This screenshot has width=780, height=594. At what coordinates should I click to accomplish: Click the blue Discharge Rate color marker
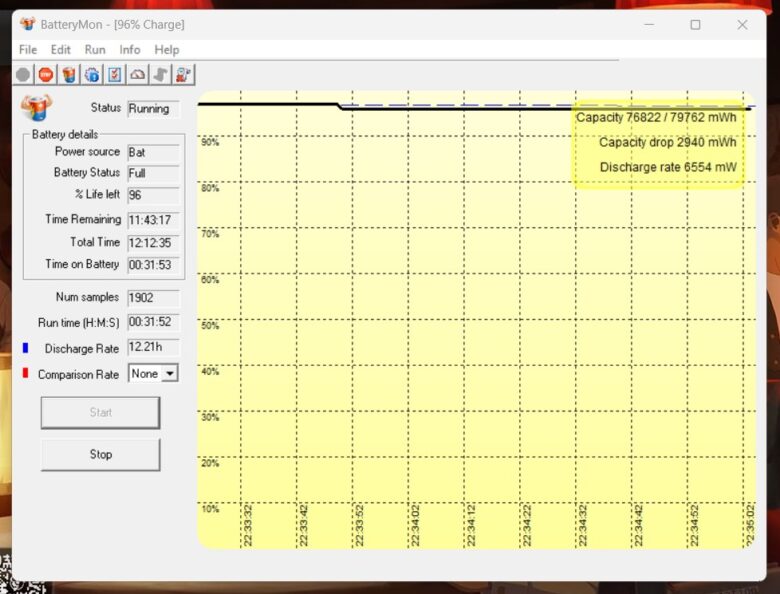(x=25, y=348)
